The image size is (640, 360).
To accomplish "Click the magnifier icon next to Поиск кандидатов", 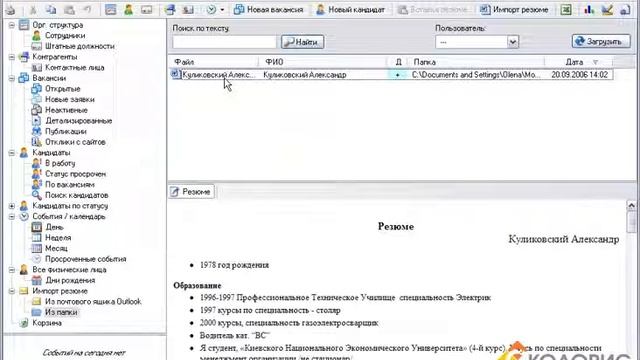I will 37,195.
